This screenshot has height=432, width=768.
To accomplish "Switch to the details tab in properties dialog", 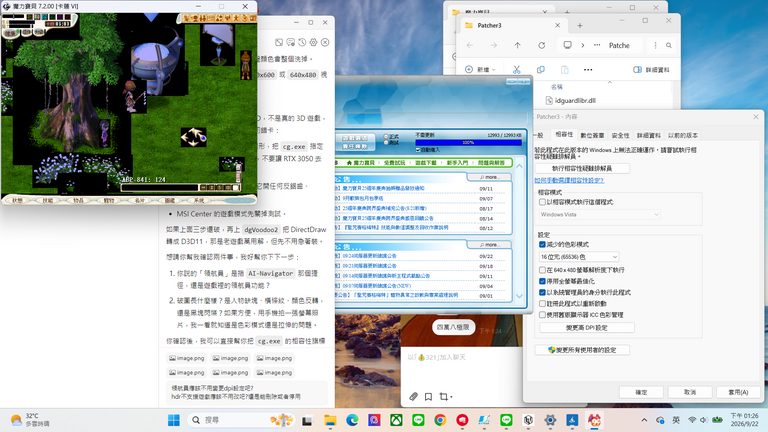I will (x=648, y=135).
